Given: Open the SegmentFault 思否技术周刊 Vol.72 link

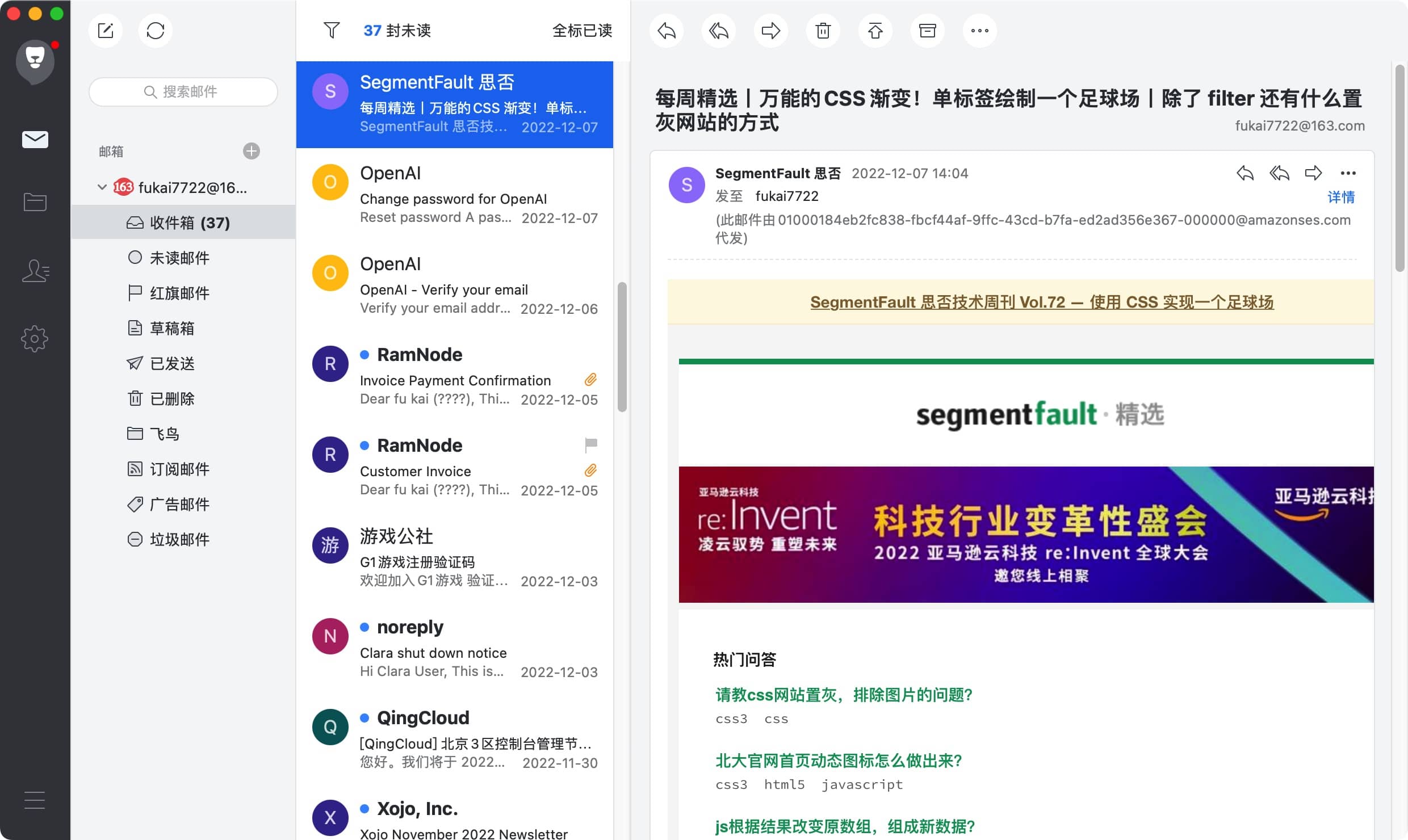Looking at the screenshot, I should (1041, 302).
